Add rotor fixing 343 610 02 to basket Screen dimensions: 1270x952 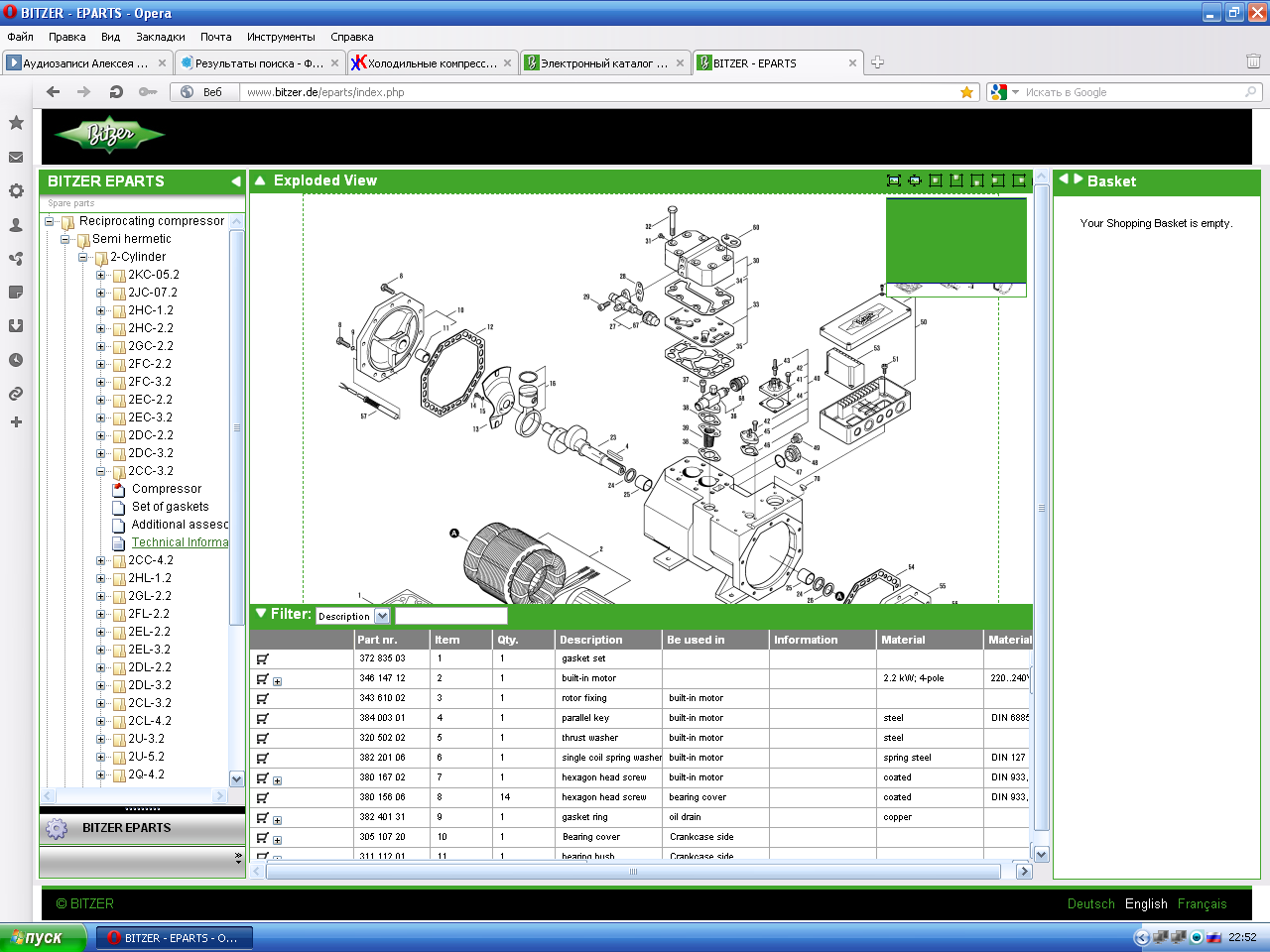coord(263,698)
